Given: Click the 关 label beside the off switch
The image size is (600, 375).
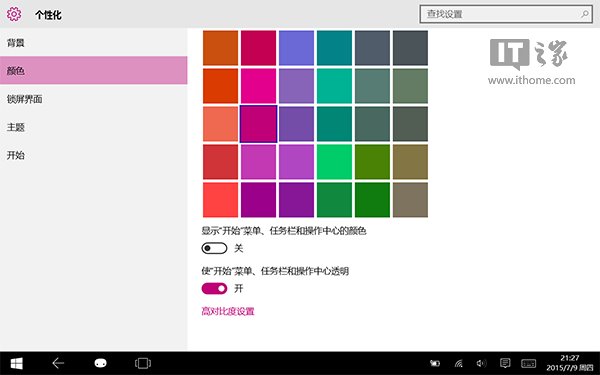Looking at the screenshot, I should (x=238, y=248).
